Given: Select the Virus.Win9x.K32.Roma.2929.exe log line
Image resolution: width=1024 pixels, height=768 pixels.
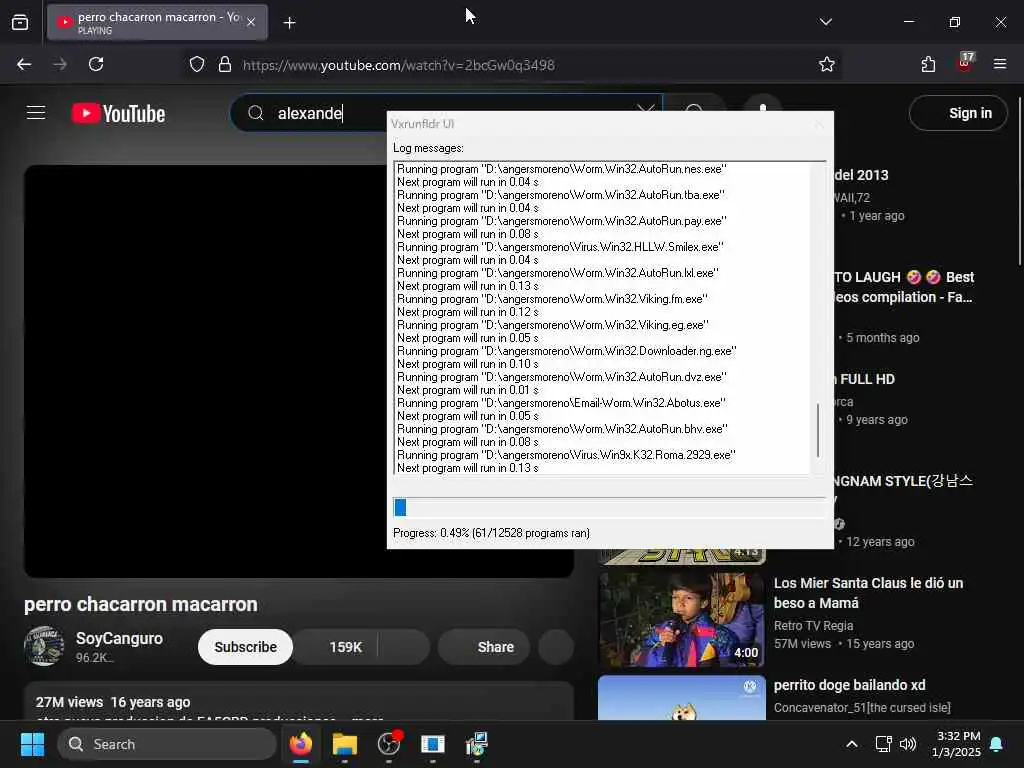Looking at the screenshot, I should (x=566, y=455).
